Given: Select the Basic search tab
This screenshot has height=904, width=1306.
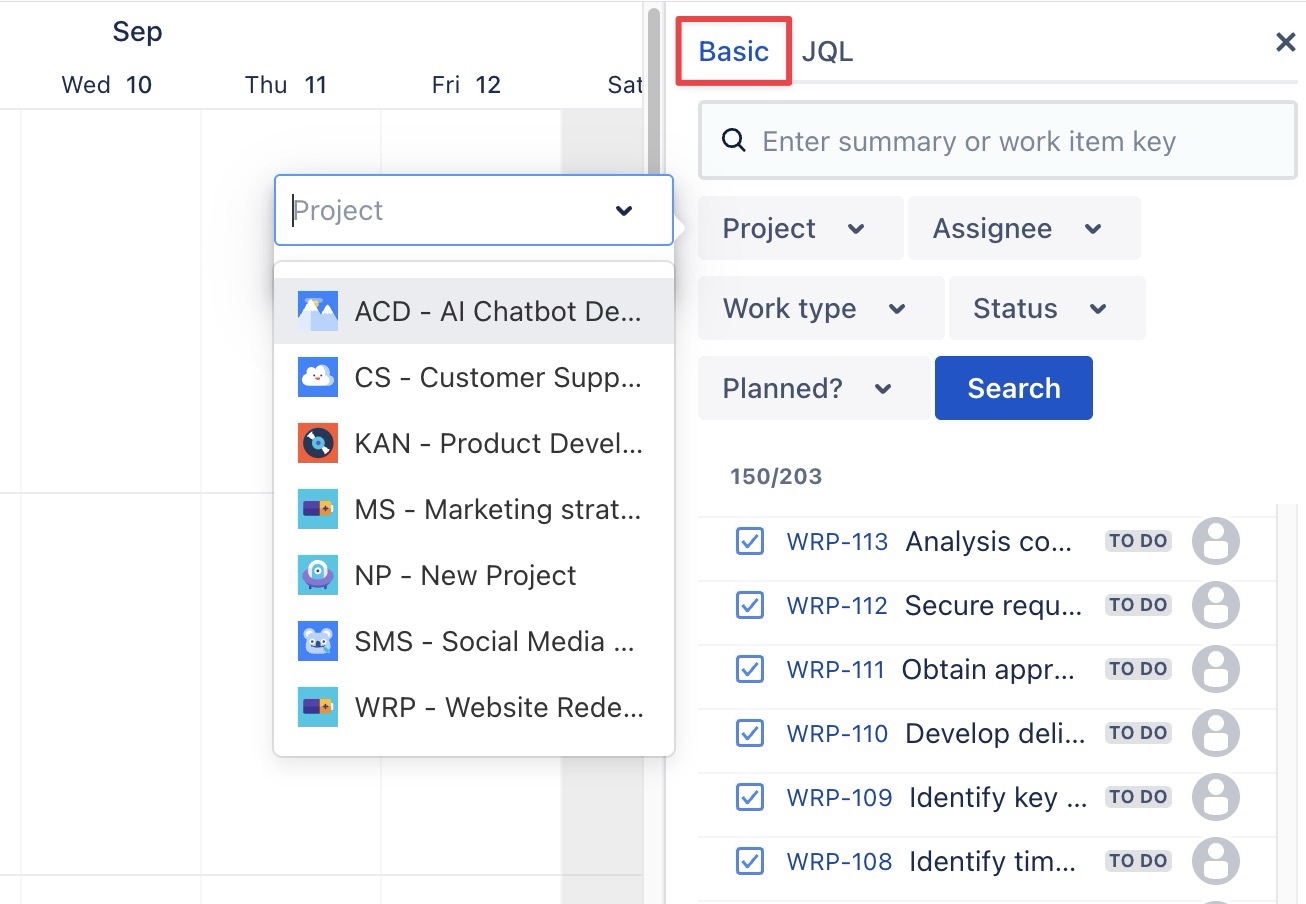Looking at the screenshot, I should click(x=734, y=52).
